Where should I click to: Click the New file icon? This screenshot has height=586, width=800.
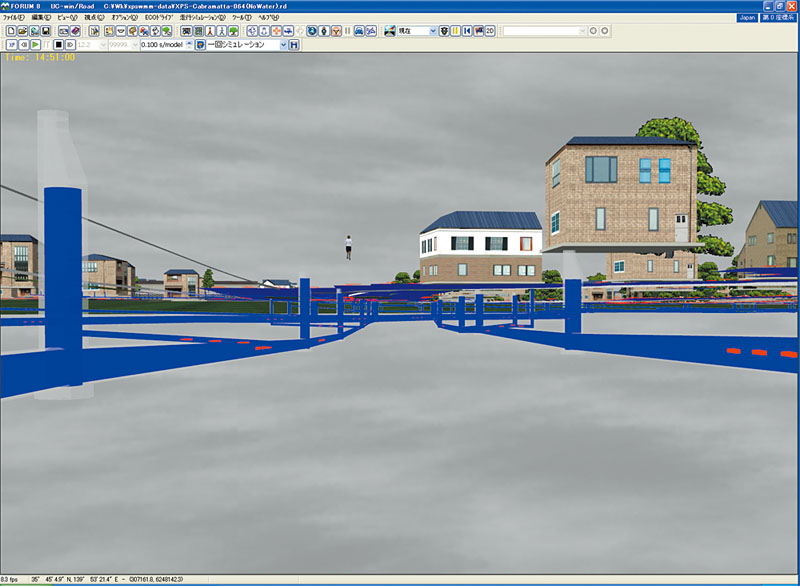[x=10, y=31]
